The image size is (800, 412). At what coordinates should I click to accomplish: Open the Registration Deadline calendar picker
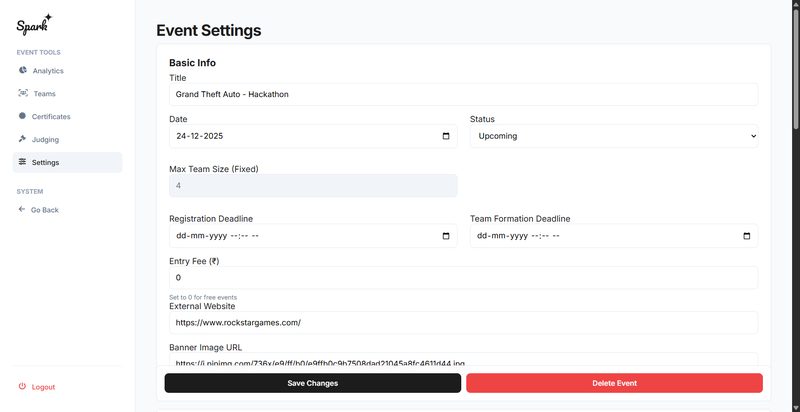446,236
